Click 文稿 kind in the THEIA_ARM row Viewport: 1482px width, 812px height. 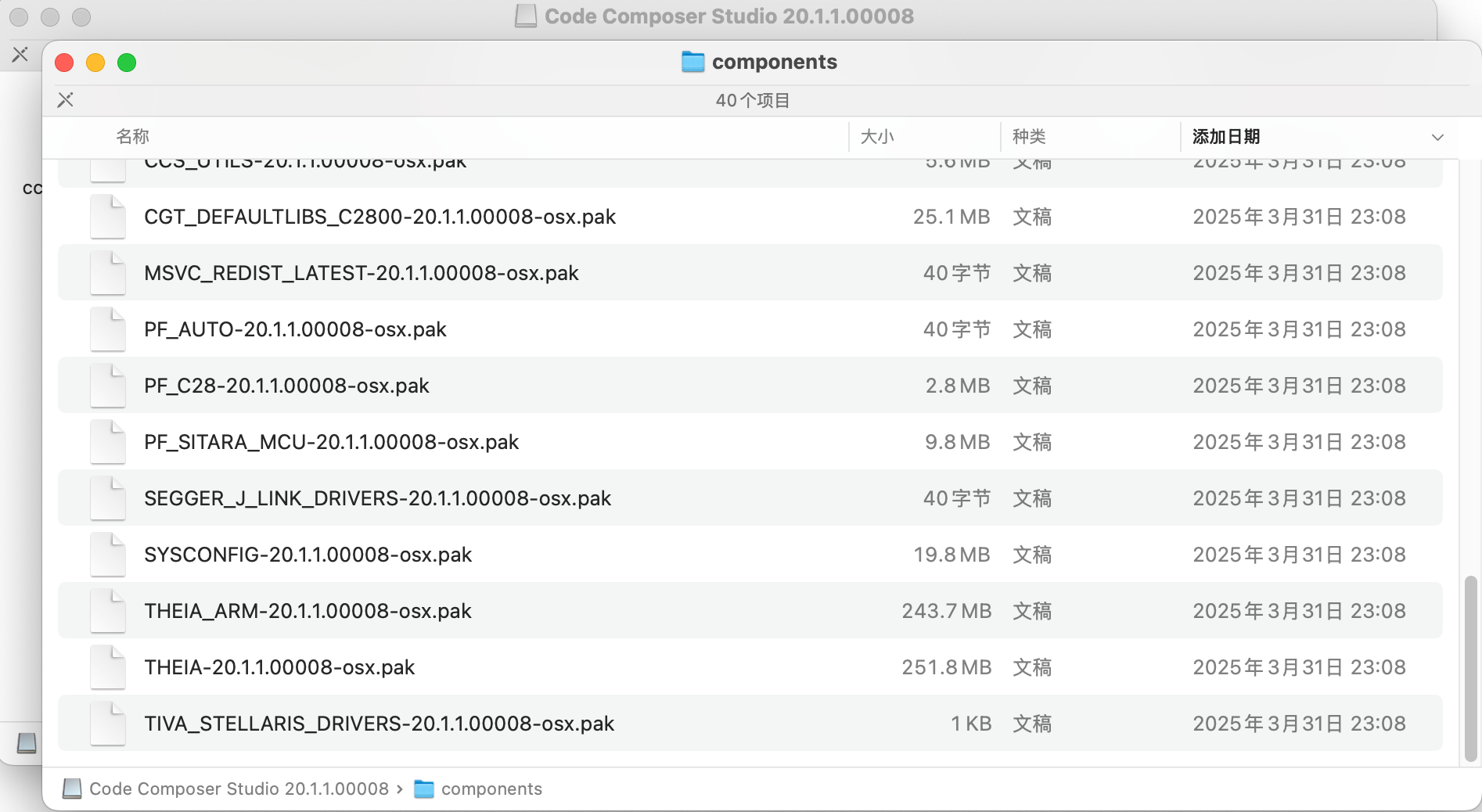tap(1032, 611)
